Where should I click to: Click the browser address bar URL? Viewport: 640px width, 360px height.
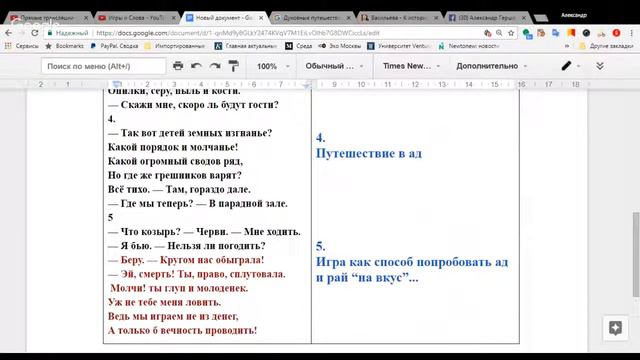[238, 33]
